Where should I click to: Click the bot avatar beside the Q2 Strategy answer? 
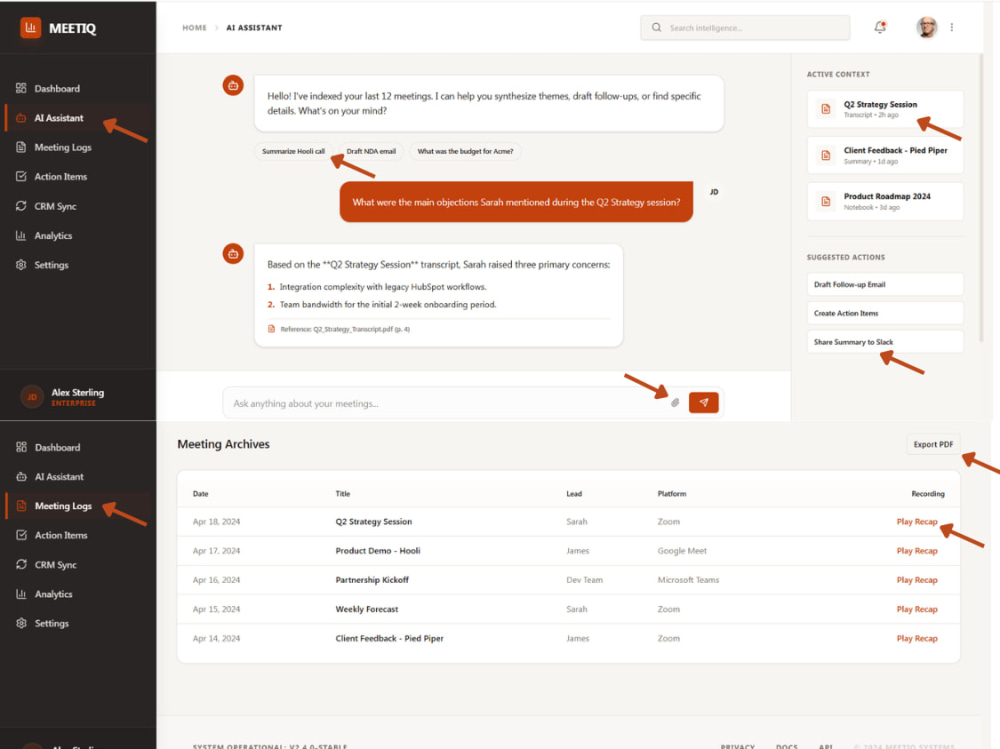tap(233, 253)
